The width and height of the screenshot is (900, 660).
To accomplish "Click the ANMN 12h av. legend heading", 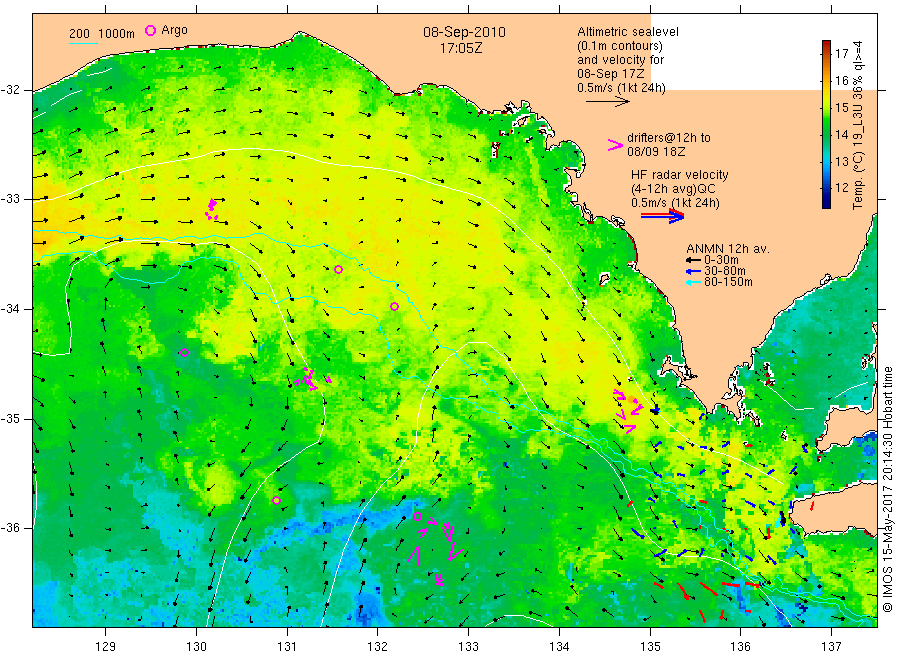I will tap(728, 249).
